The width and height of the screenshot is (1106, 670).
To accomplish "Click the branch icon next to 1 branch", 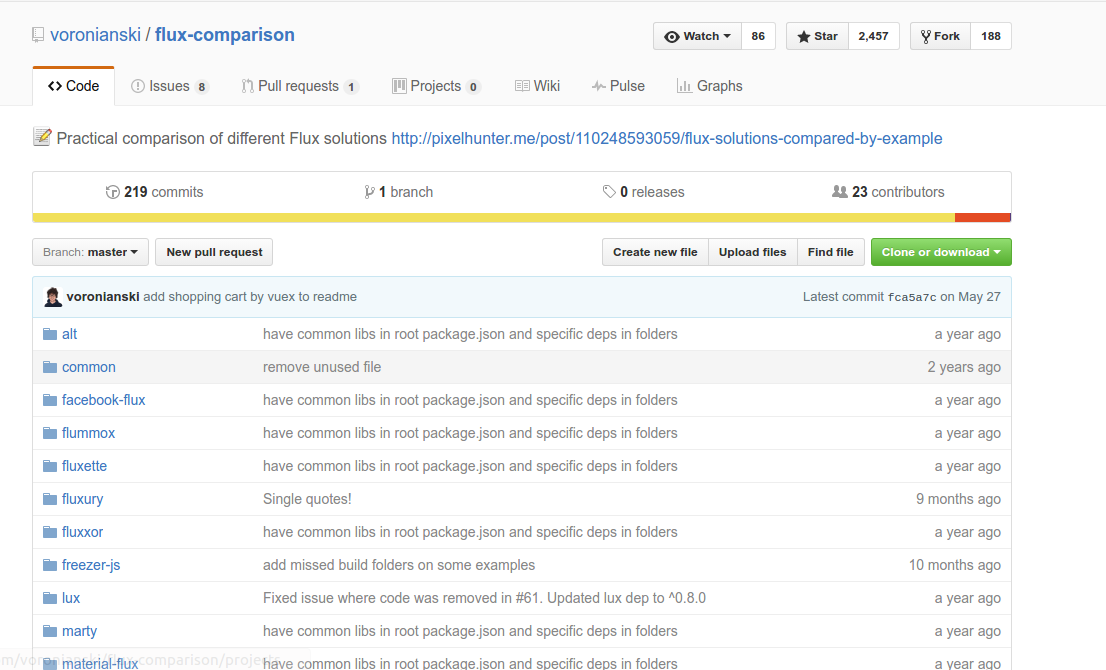I will (x=369, y=192).
